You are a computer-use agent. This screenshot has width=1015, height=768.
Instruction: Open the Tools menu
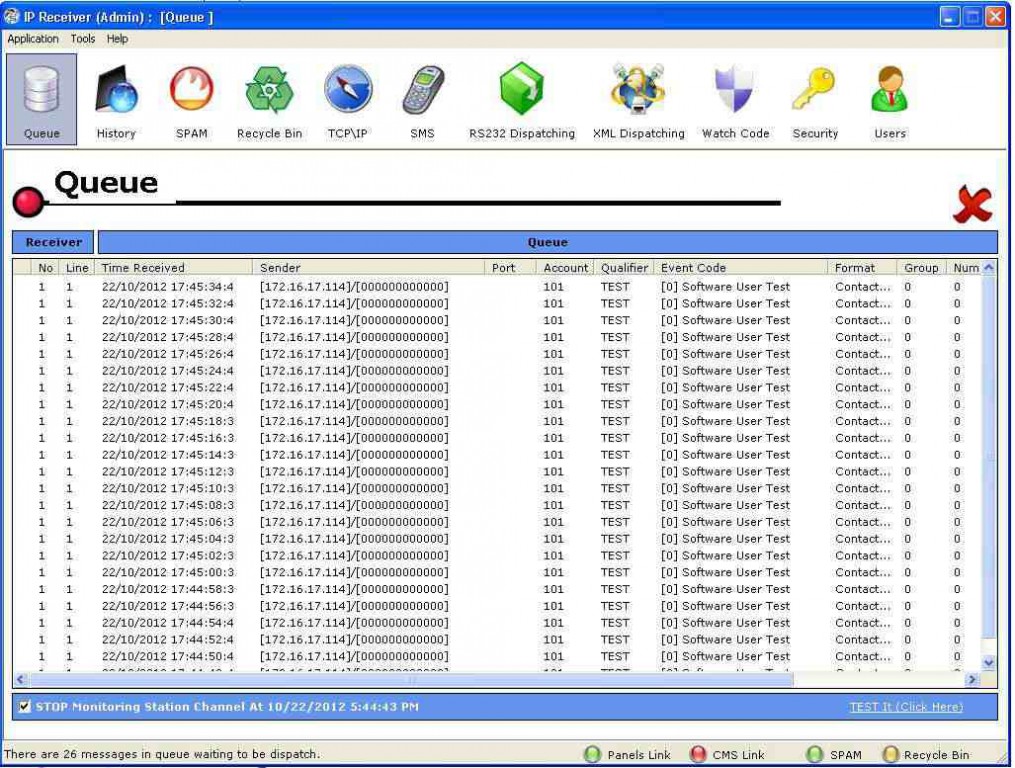83,39
